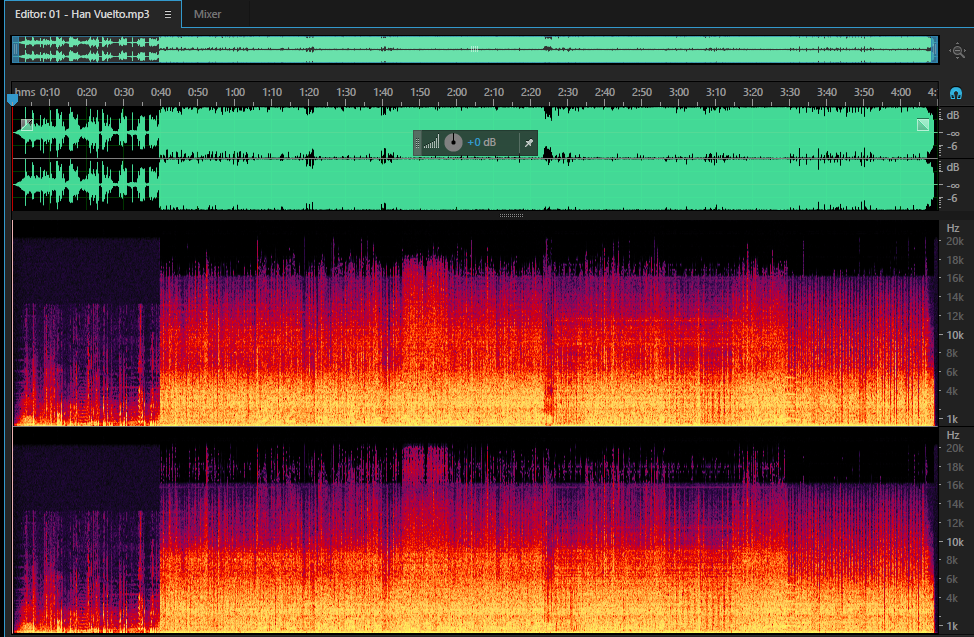Click 3:00 on the time ruler

pyautogui.click(x=678, y=92)
